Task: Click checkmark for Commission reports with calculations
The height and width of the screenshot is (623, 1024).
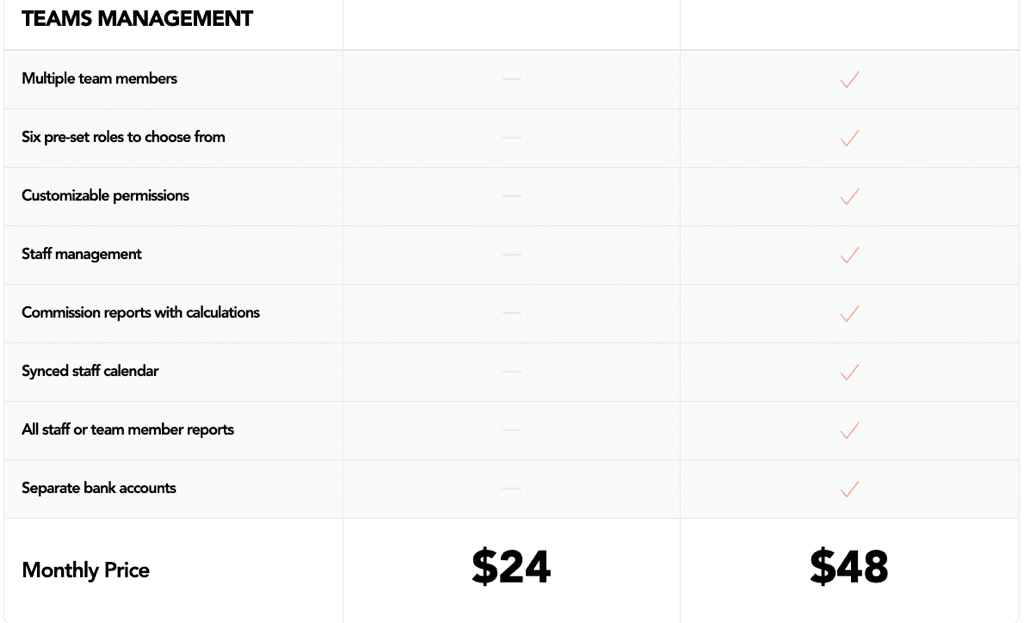Action: (x=850, y=313)
